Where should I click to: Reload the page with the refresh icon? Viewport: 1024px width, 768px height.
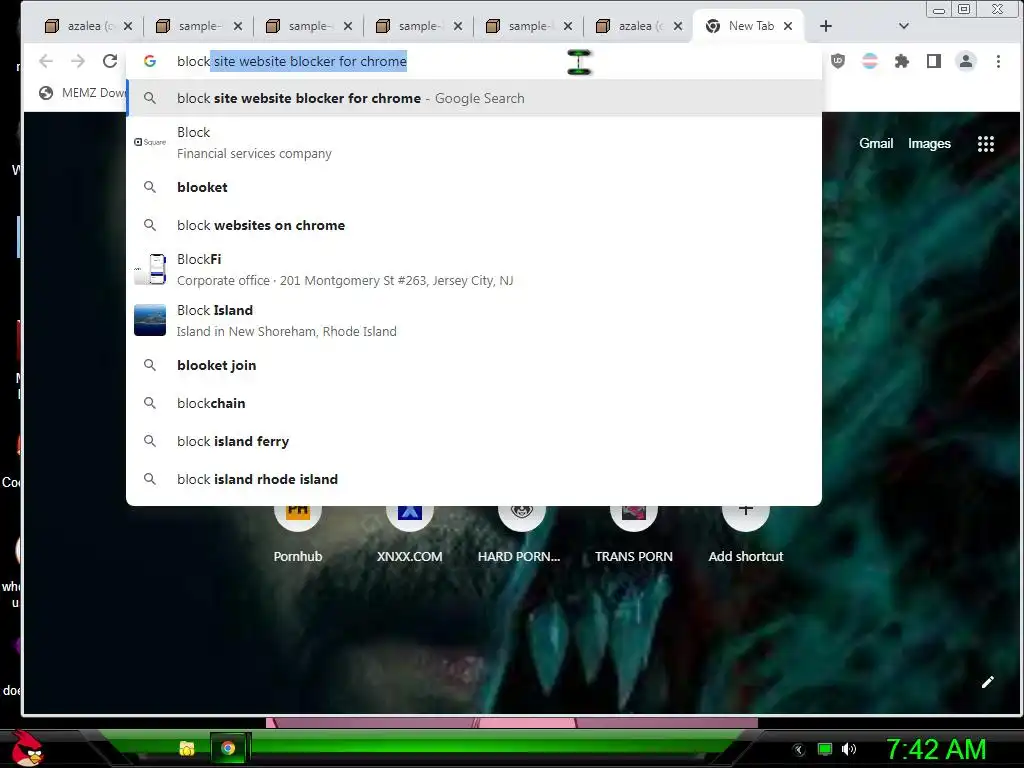click(110, 61)
